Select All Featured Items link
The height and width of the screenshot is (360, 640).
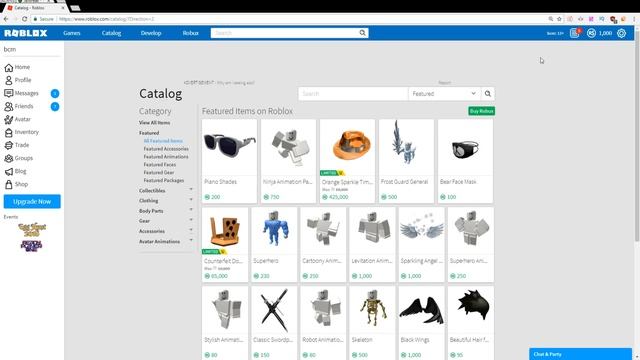tap(163, 141)
